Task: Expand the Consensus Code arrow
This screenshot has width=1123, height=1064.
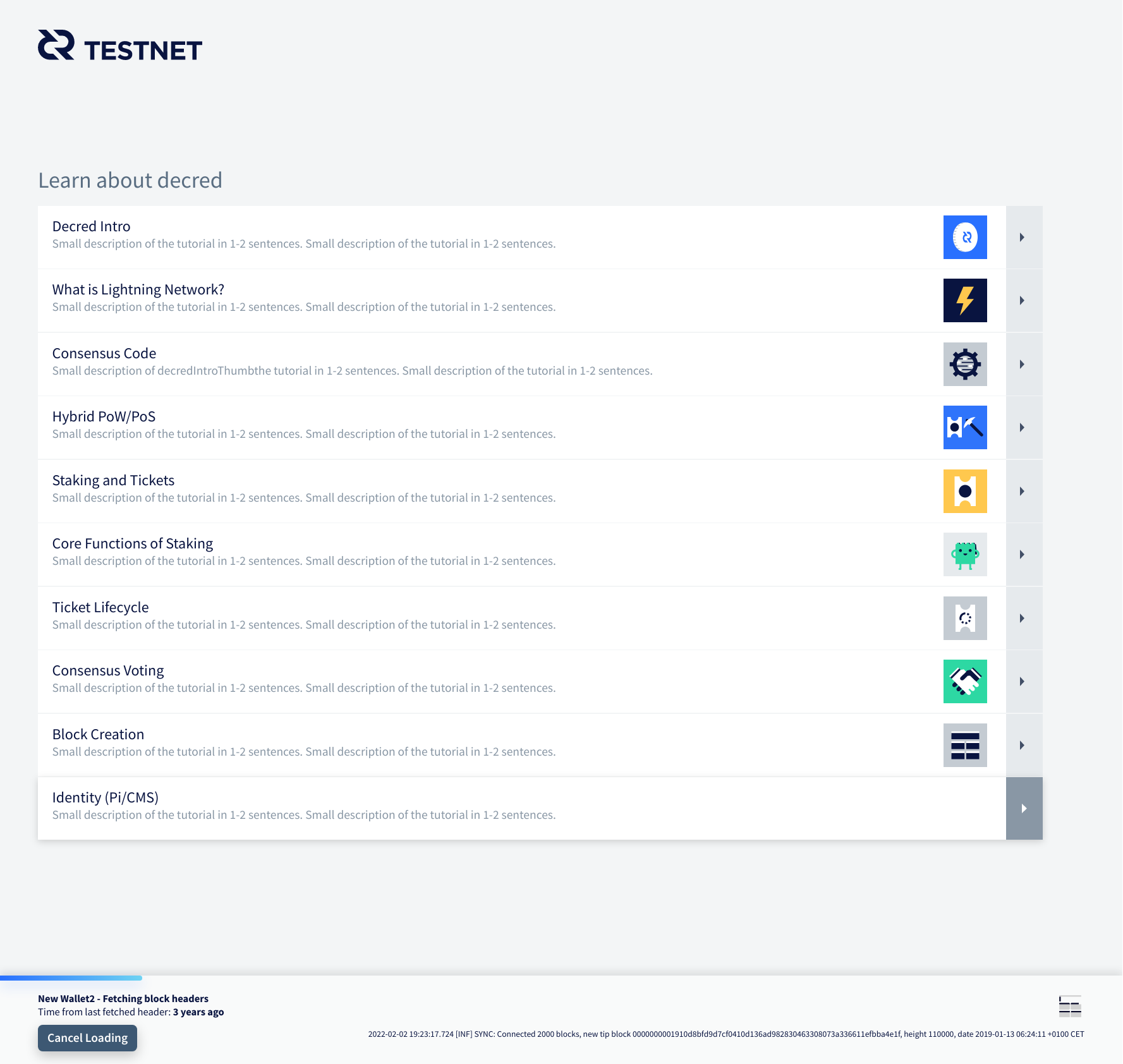Action: point(1024,364)
